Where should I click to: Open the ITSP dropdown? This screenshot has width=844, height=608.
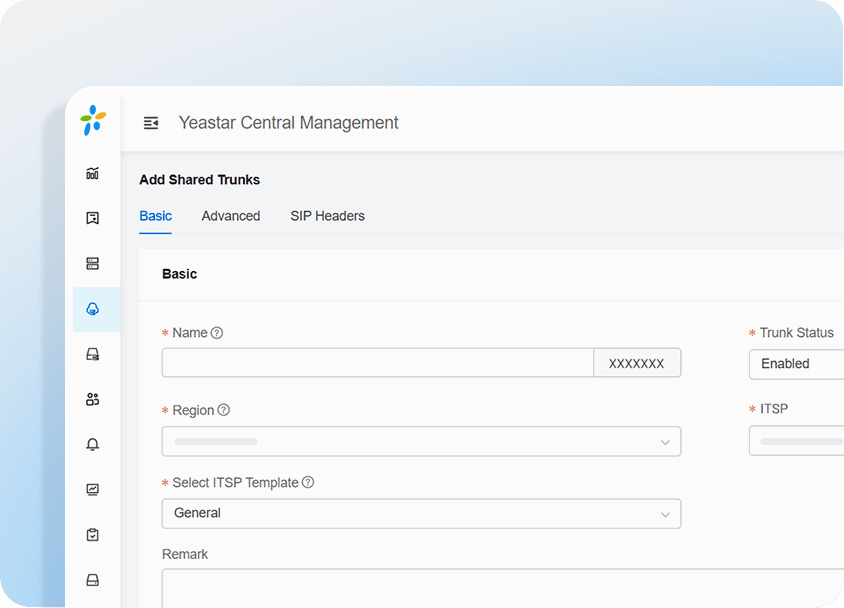coord(797,441)
